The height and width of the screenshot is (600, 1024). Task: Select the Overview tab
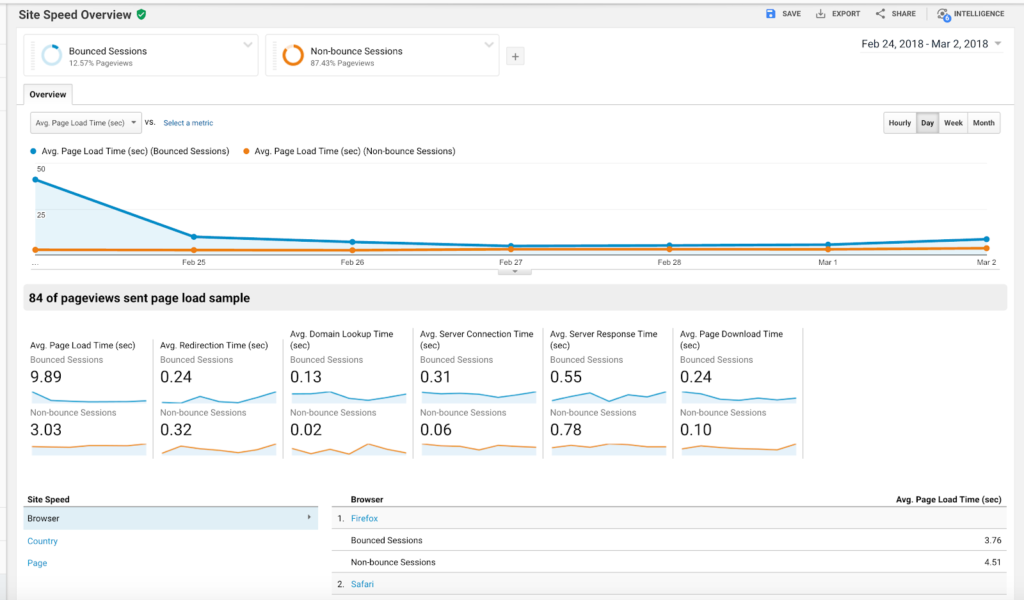point(47,93)
